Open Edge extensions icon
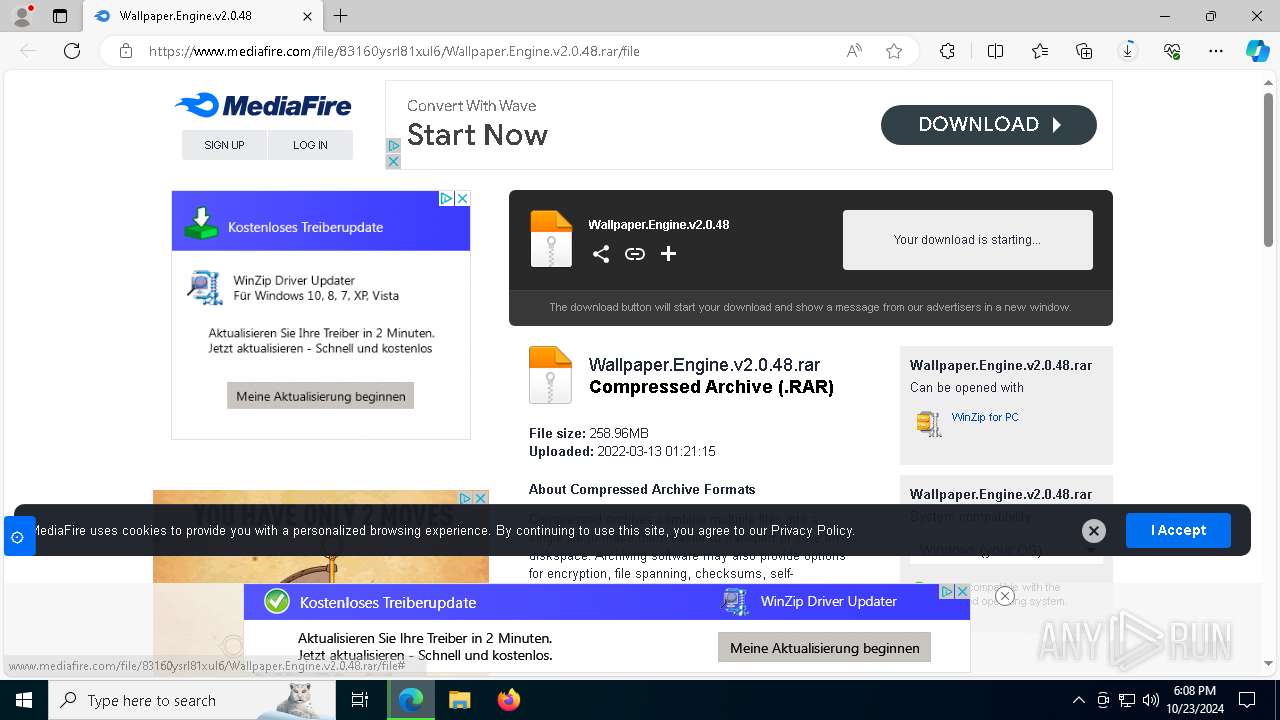This screenshot has height=720, width=1280. pyautogui.click(x=947, y=51)
